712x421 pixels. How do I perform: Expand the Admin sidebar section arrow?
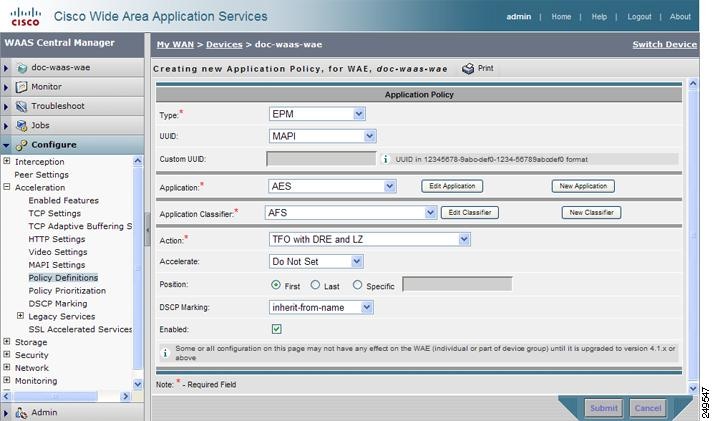(6, 413)
